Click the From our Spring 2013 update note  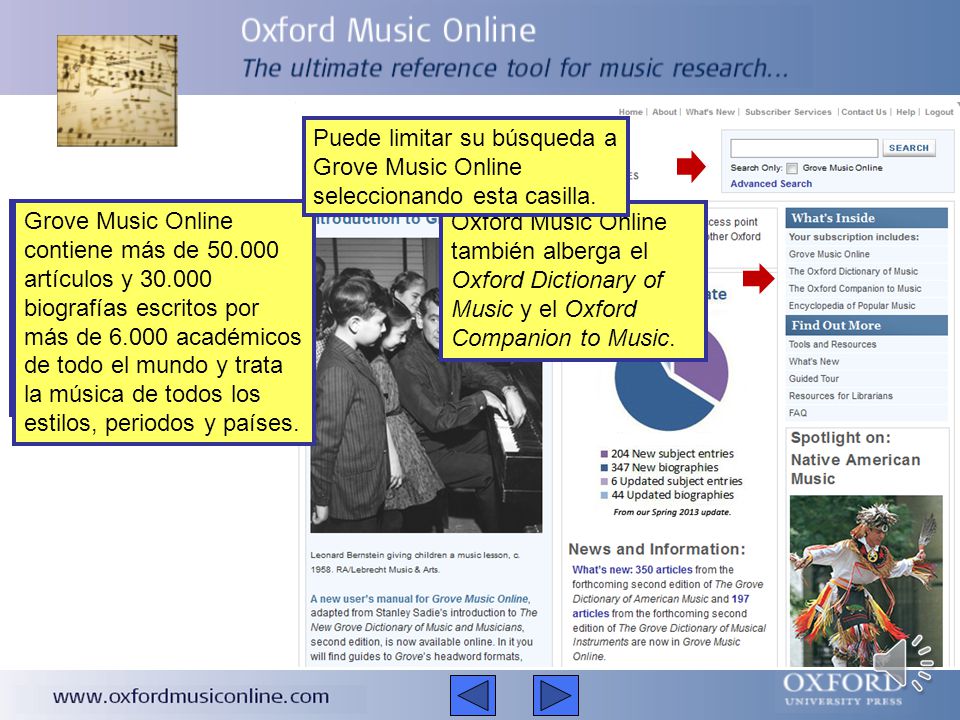pos(672,512)
